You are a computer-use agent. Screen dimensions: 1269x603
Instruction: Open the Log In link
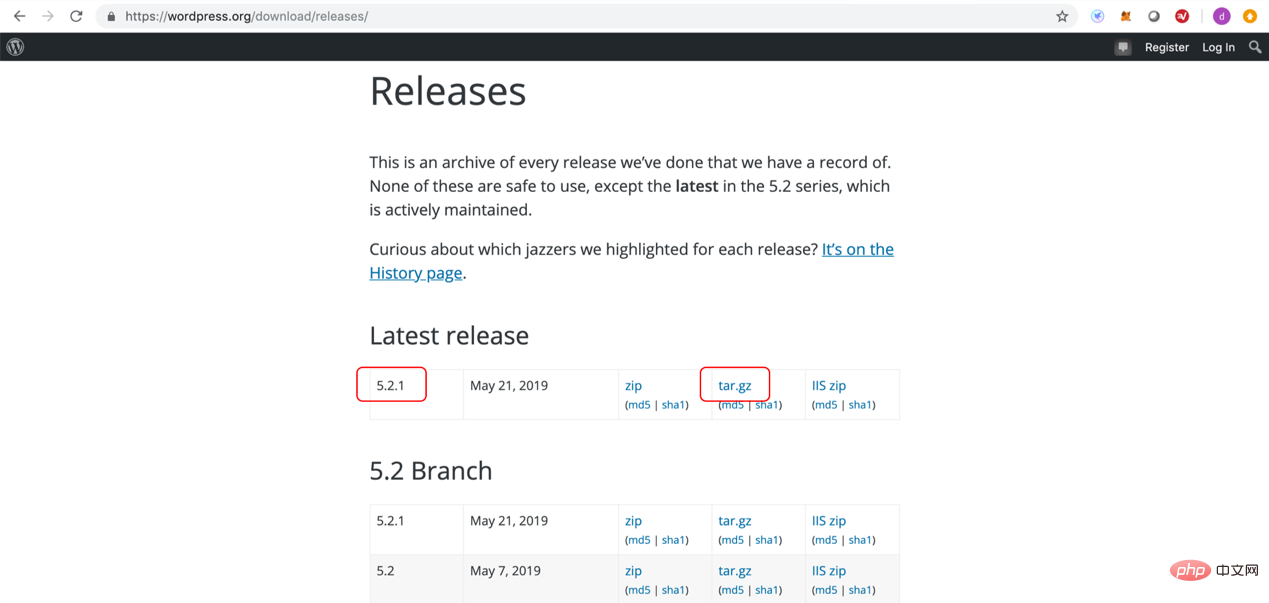tap(1218, 47)
